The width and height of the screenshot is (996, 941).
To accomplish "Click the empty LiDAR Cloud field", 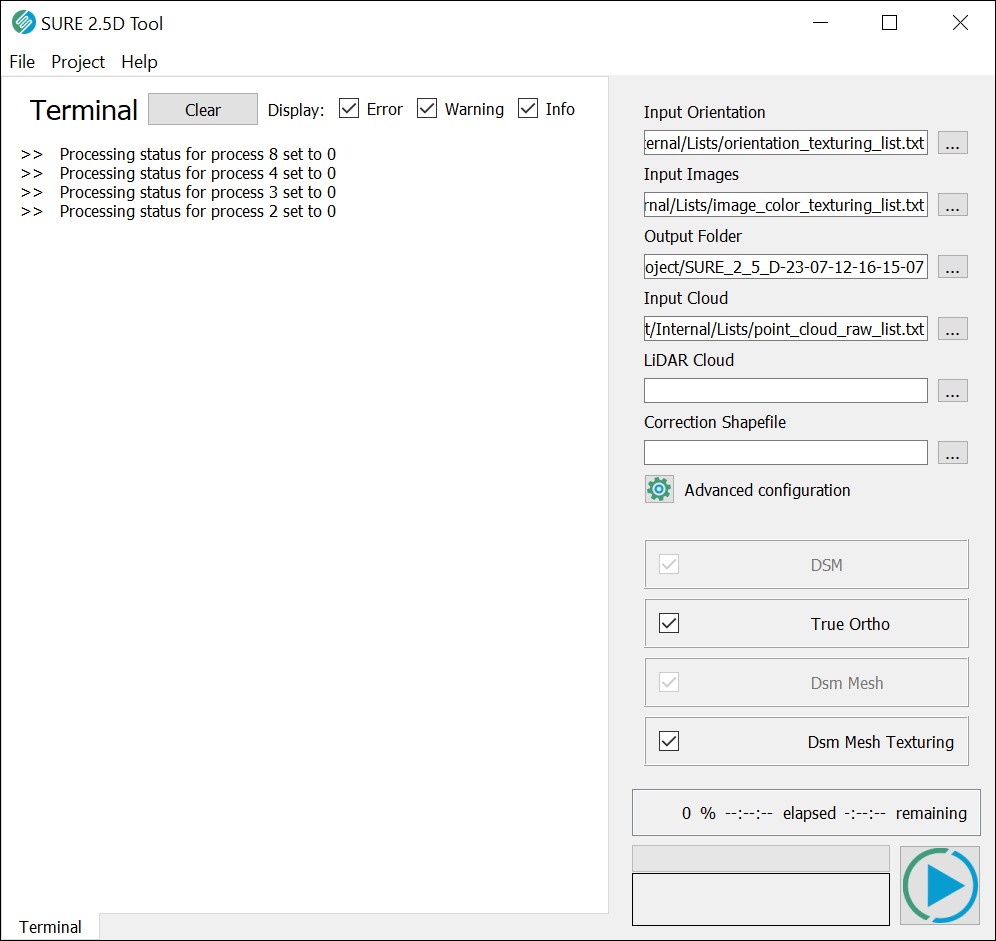I will pos(786,391).
